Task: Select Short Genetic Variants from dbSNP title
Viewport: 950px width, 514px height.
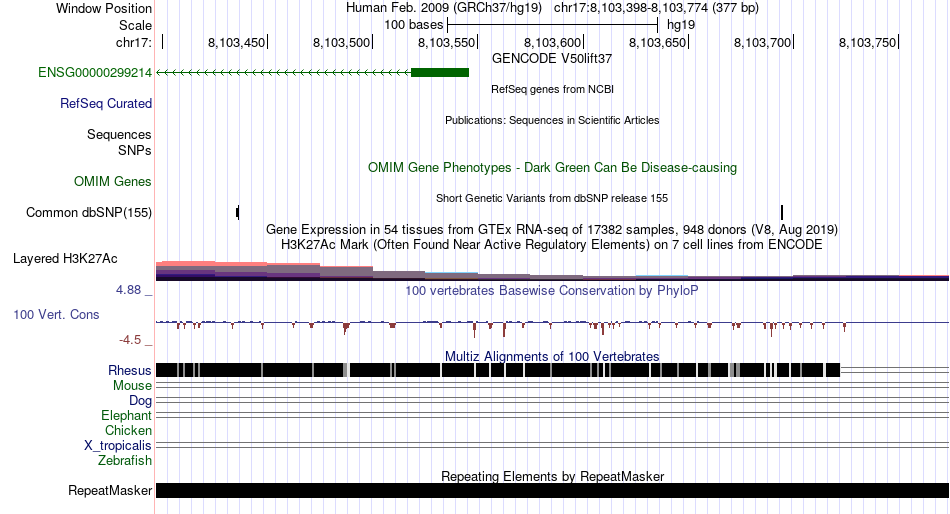Action: coord(552,198)
